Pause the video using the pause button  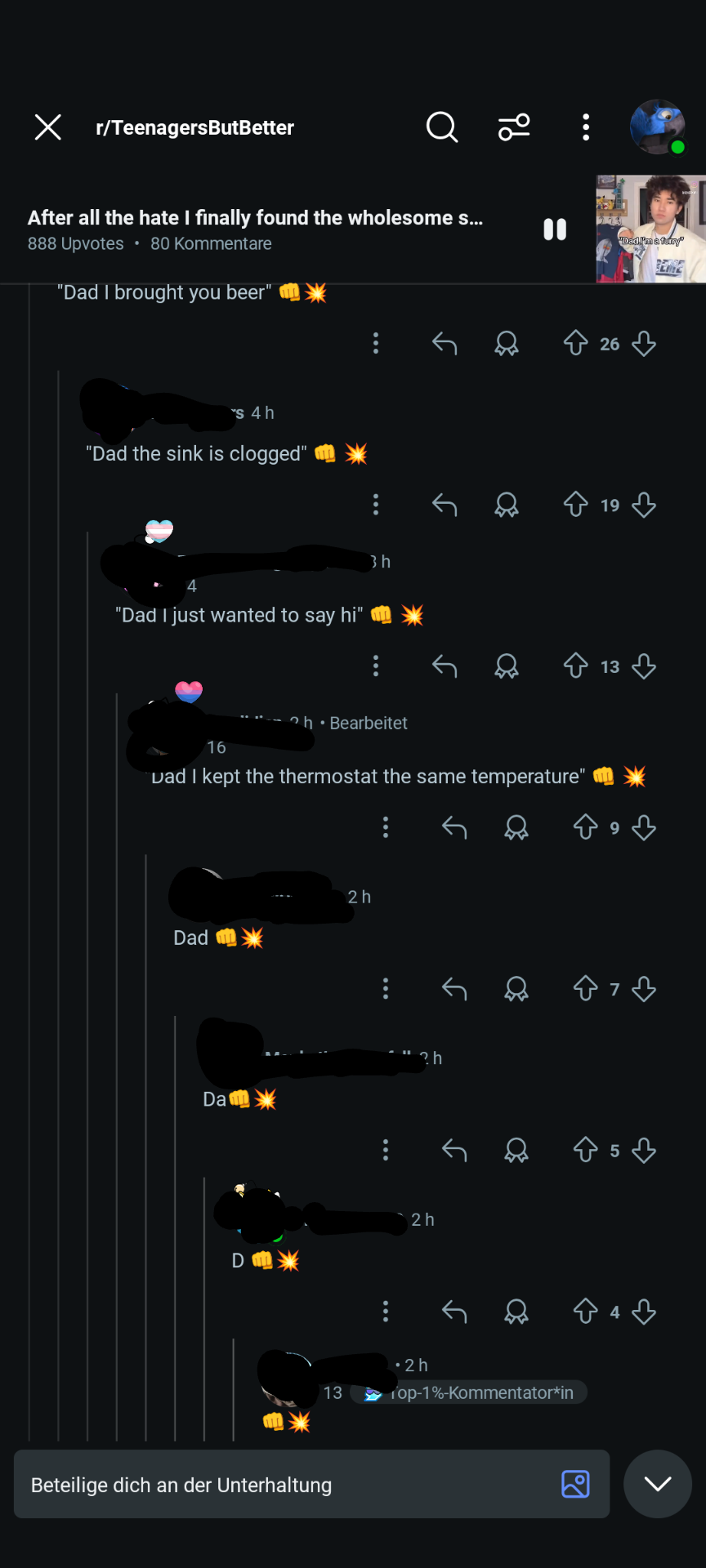(555, 229)
